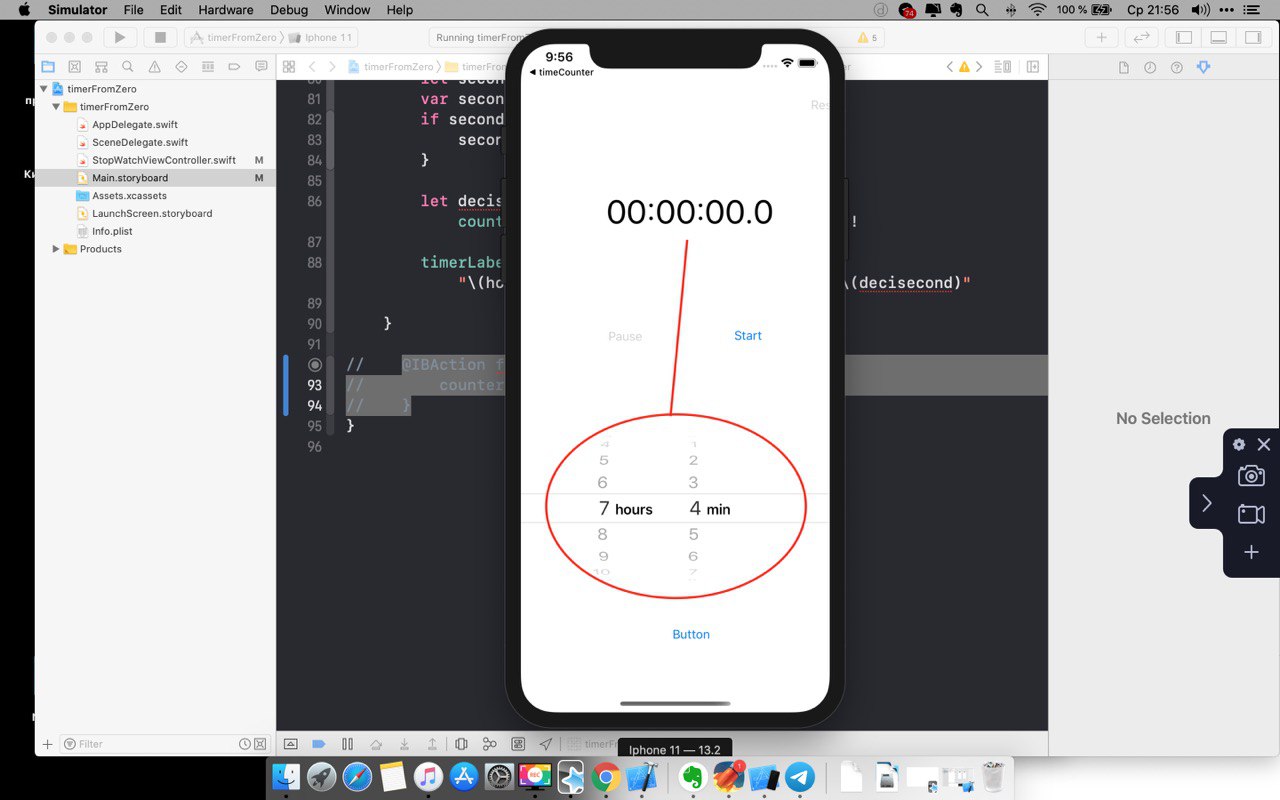The height and width of the screenshot is (800, 1280).
Task: Toggle the debug area panel visibility
Action: [x=1218, y=37]
